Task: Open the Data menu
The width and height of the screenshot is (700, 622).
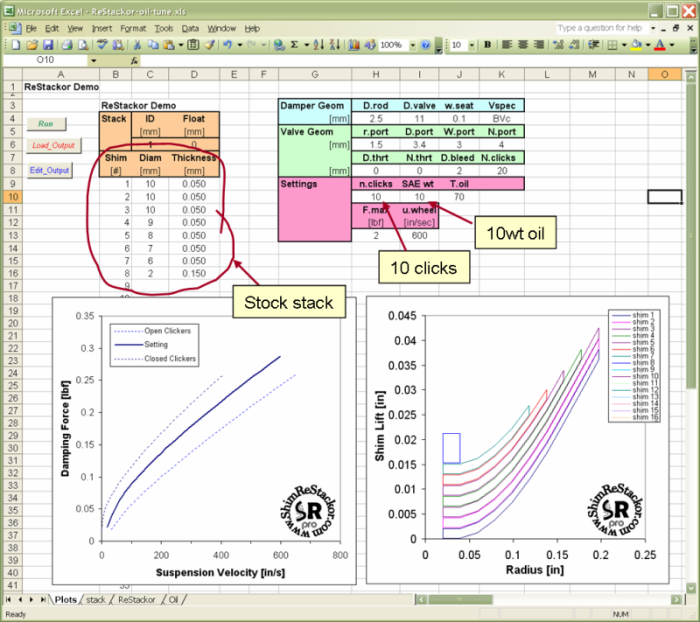Action: [x=190, y=29]
